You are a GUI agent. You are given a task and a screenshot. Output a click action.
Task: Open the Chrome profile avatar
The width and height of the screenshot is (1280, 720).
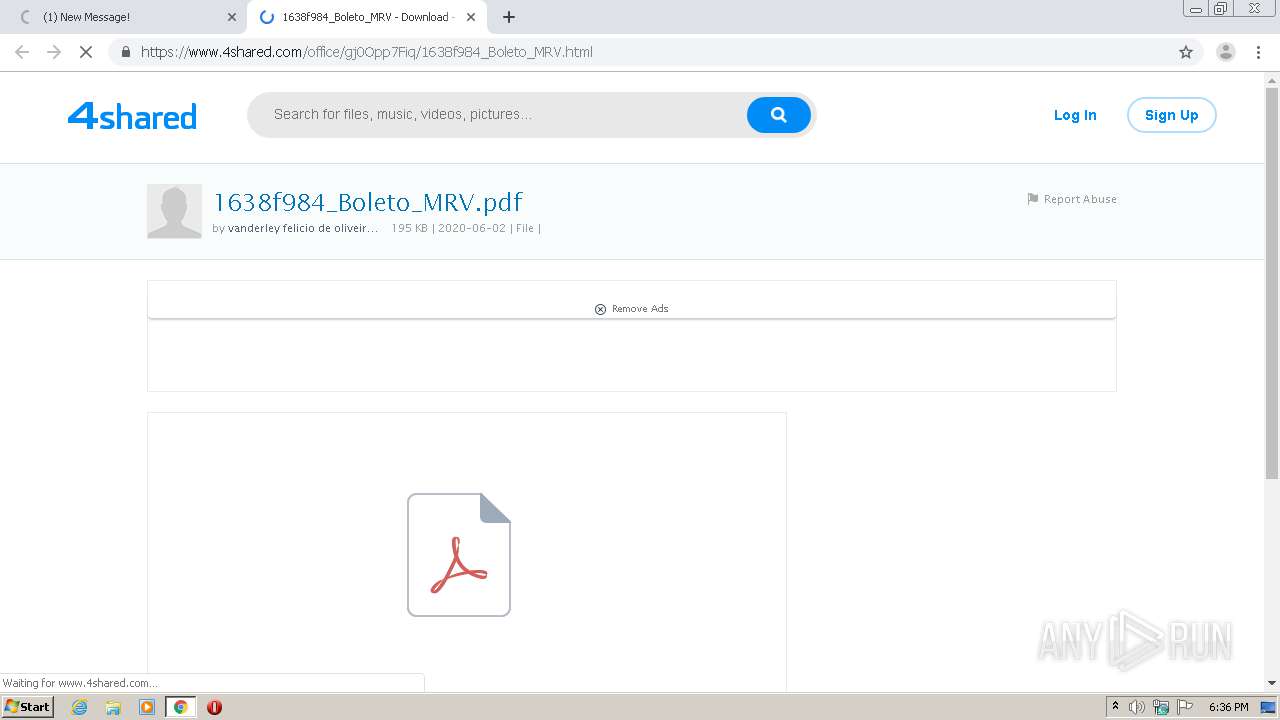(1226, 52)
